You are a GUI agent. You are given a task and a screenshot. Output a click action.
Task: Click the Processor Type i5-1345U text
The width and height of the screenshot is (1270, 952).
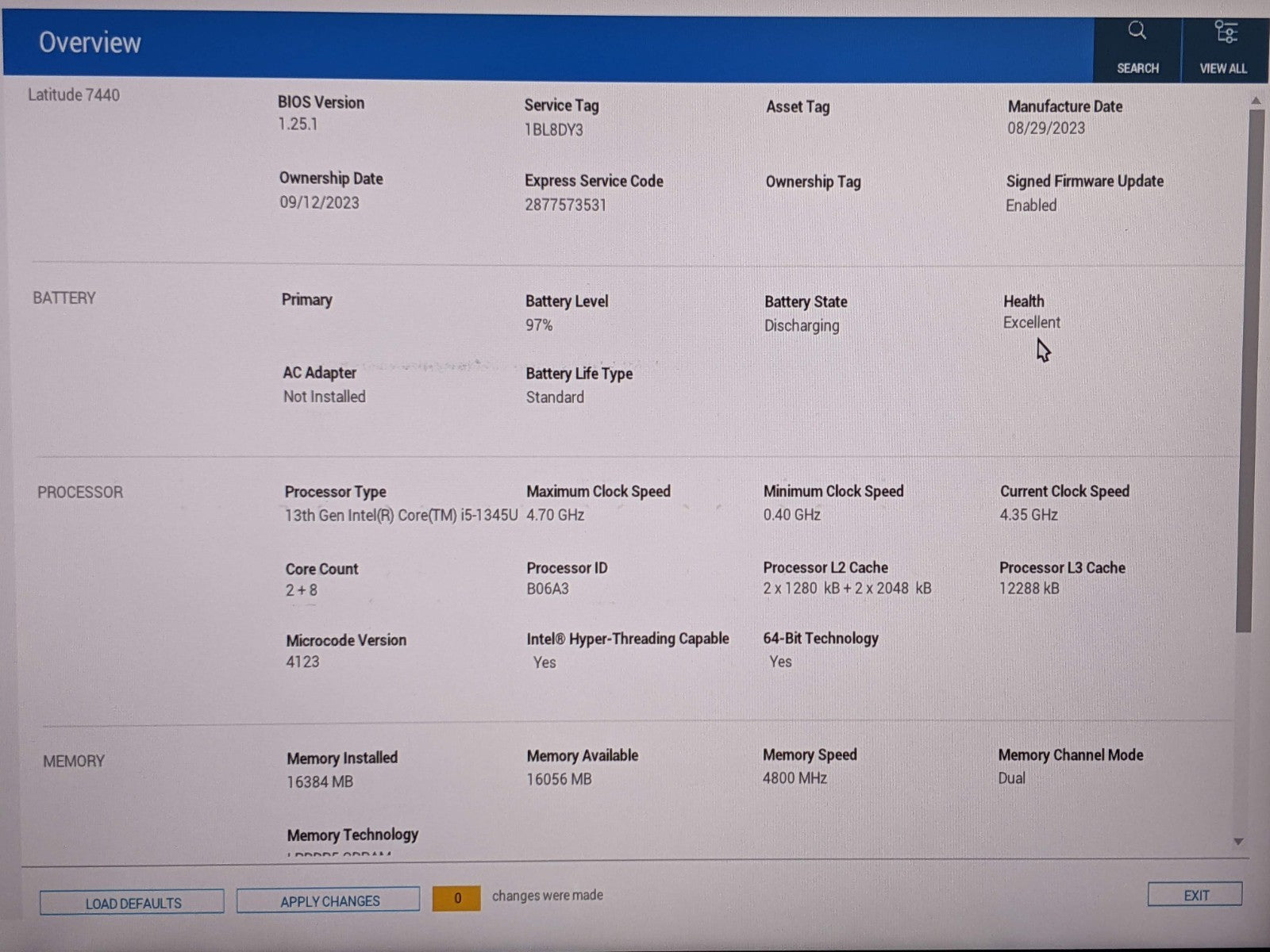click(401, 515)
